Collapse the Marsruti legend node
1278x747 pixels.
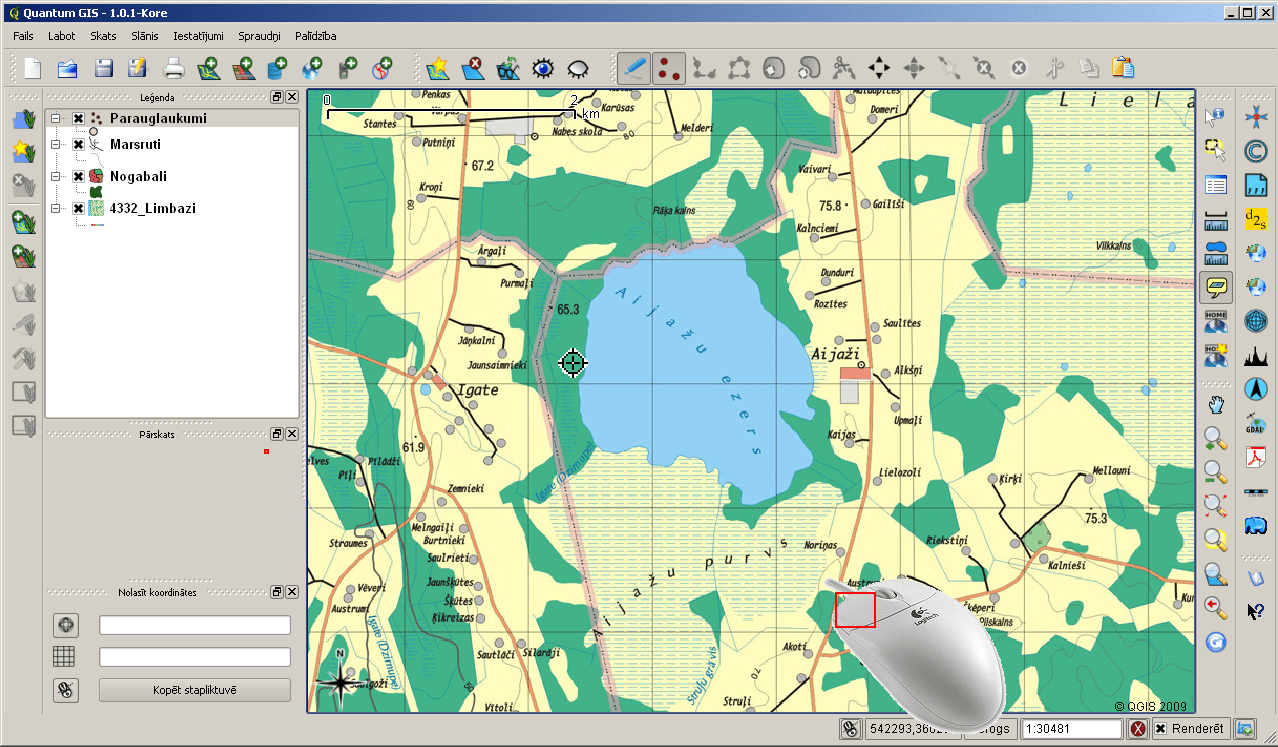click(57, 144)
